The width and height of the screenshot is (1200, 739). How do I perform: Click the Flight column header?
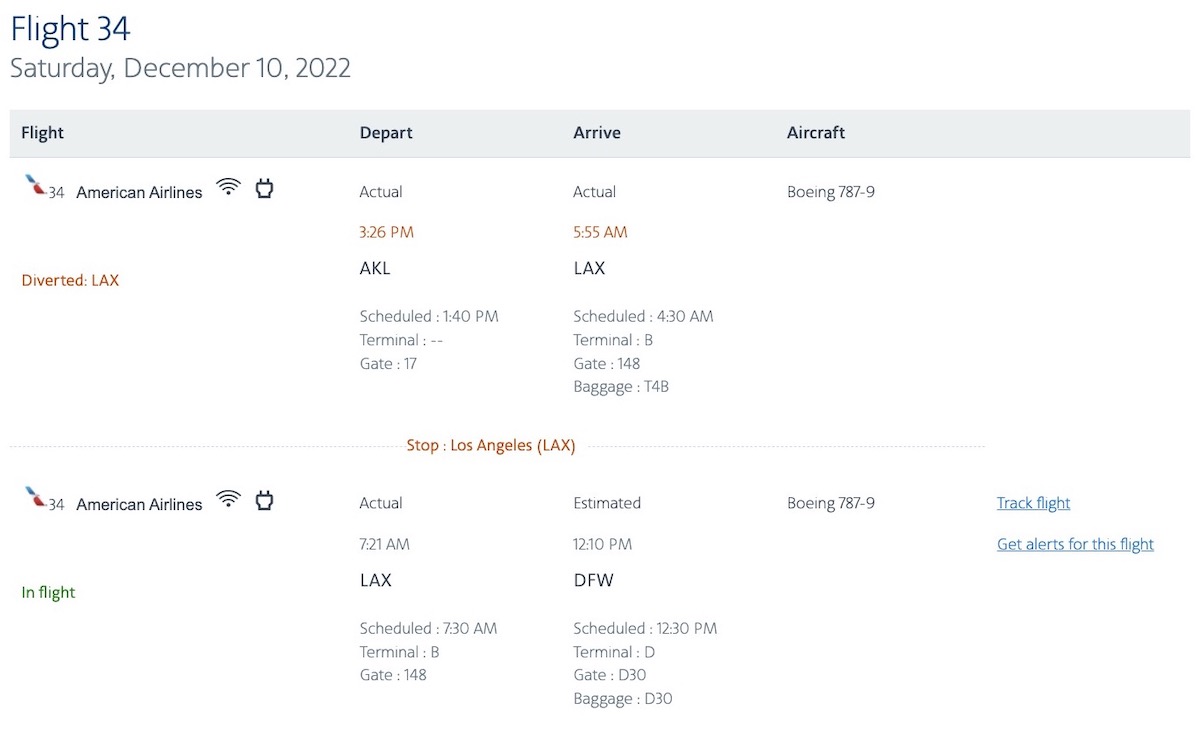[42, 132]
